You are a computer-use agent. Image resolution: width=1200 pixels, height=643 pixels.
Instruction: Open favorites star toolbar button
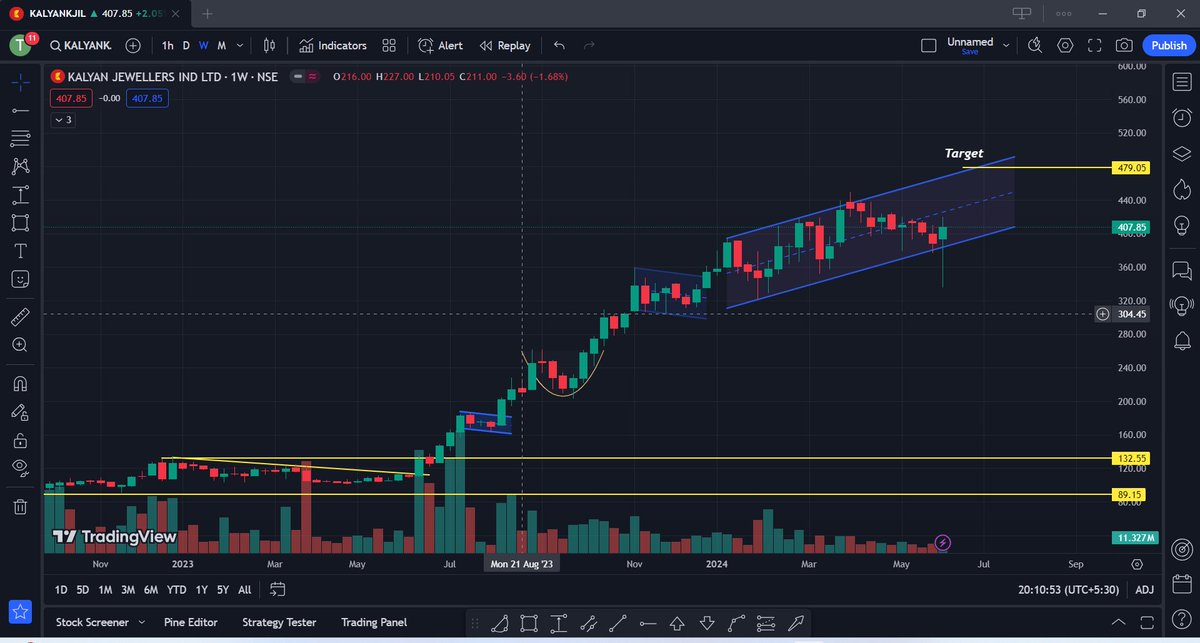(x=20, y=611)
